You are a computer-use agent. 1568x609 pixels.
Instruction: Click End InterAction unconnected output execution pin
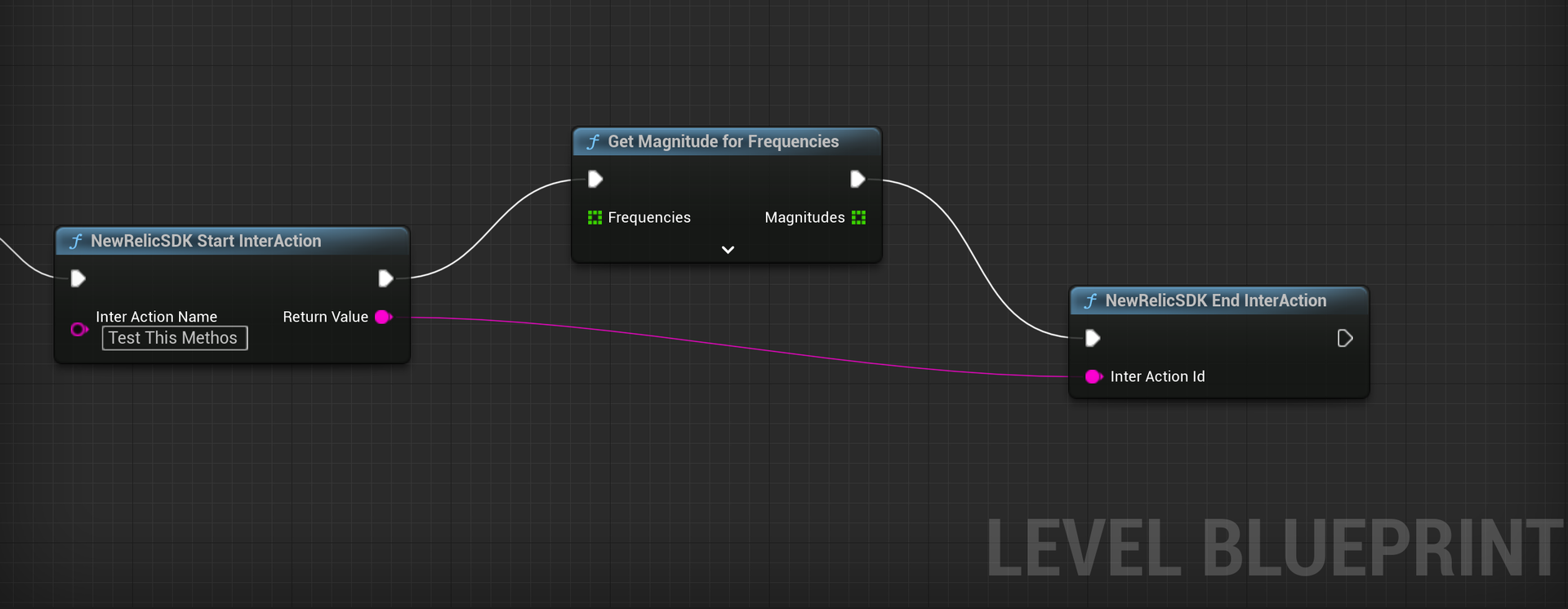pyautogui.click(x=1344, y=338)
